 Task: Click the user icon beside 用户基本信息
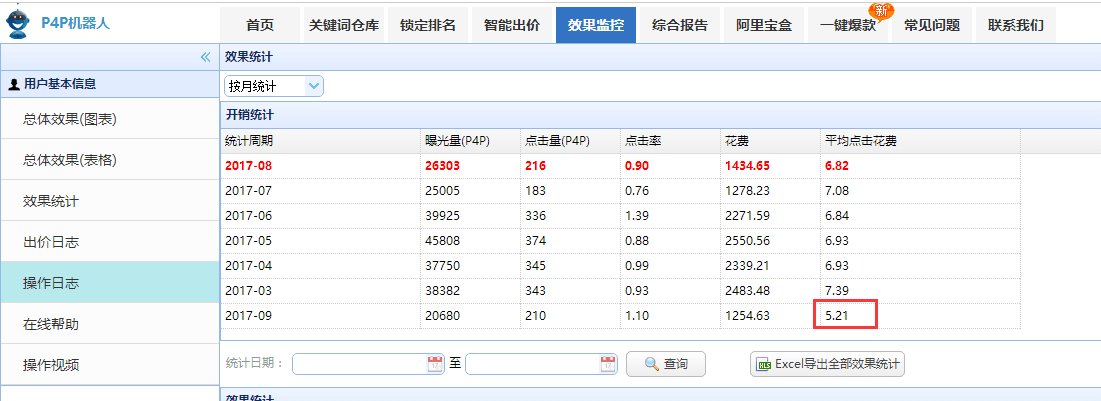(x=13, y=85)
